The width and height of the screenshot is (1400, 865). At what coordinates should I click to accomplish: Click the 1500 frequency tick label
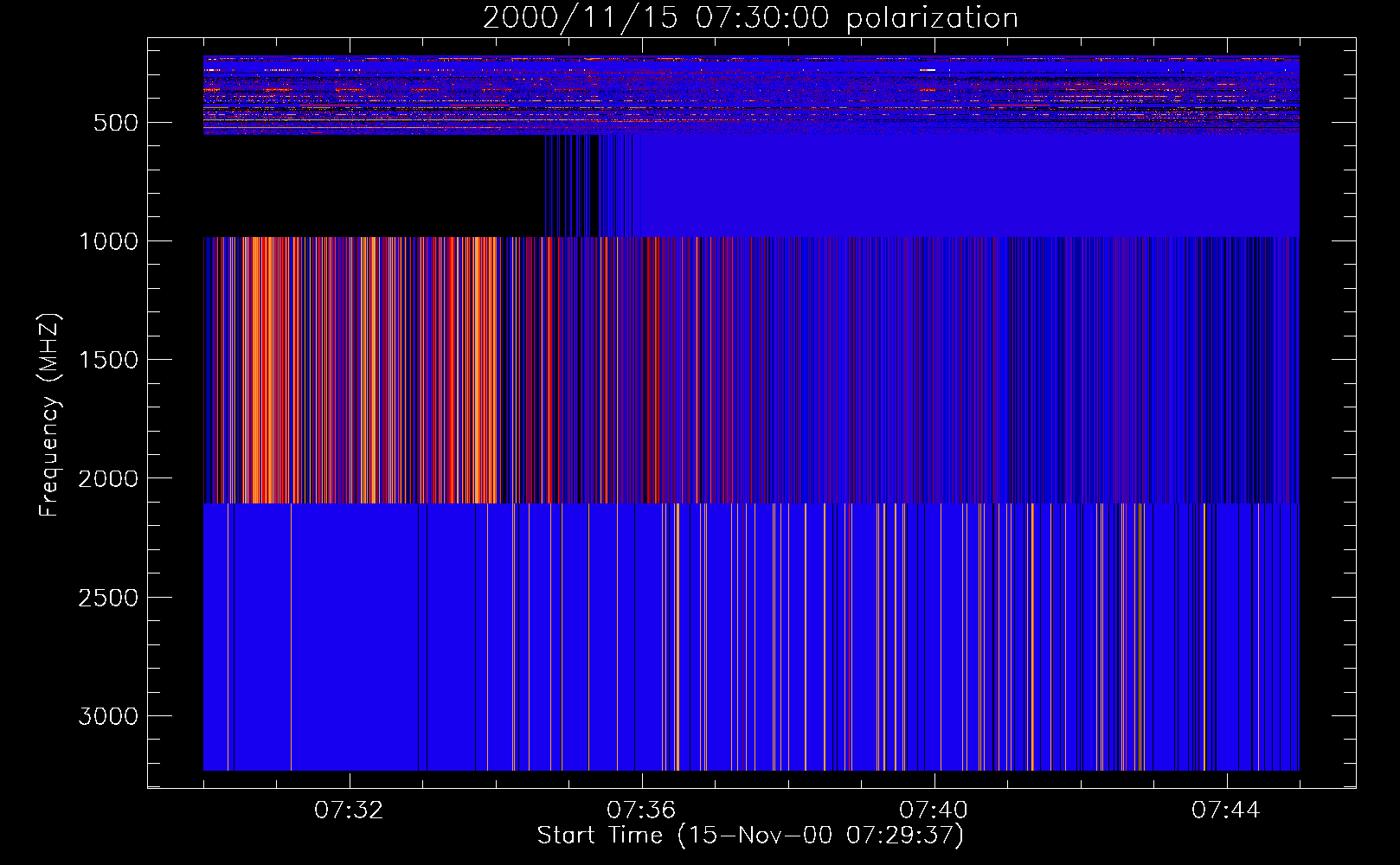[x=108, y=360]
